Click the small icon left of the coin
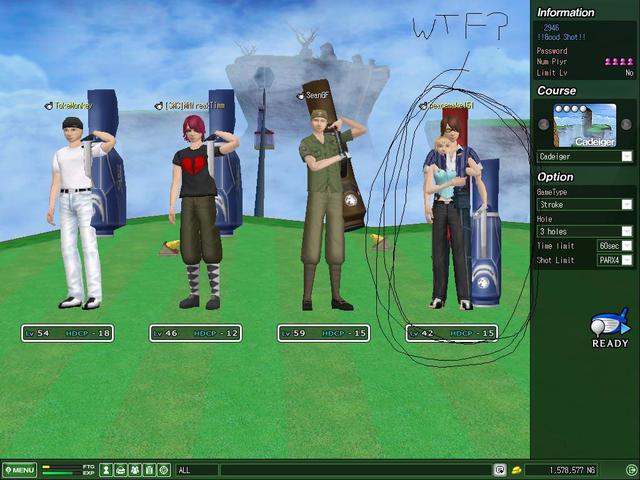The height and width of the screenshot is (480, 640). pos(499,470)
